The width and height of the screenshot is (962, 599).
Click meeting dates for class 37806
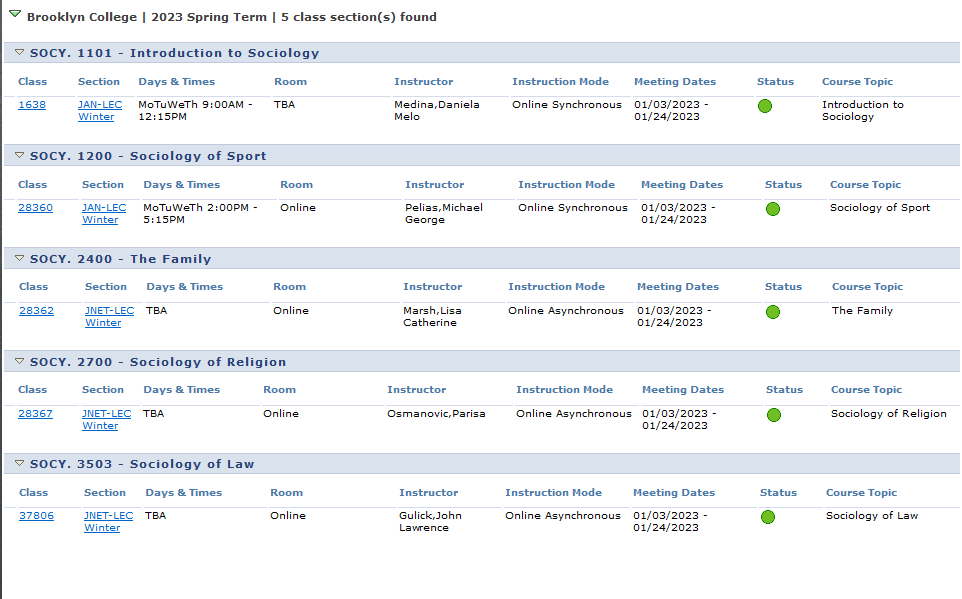tap(671, 522)
